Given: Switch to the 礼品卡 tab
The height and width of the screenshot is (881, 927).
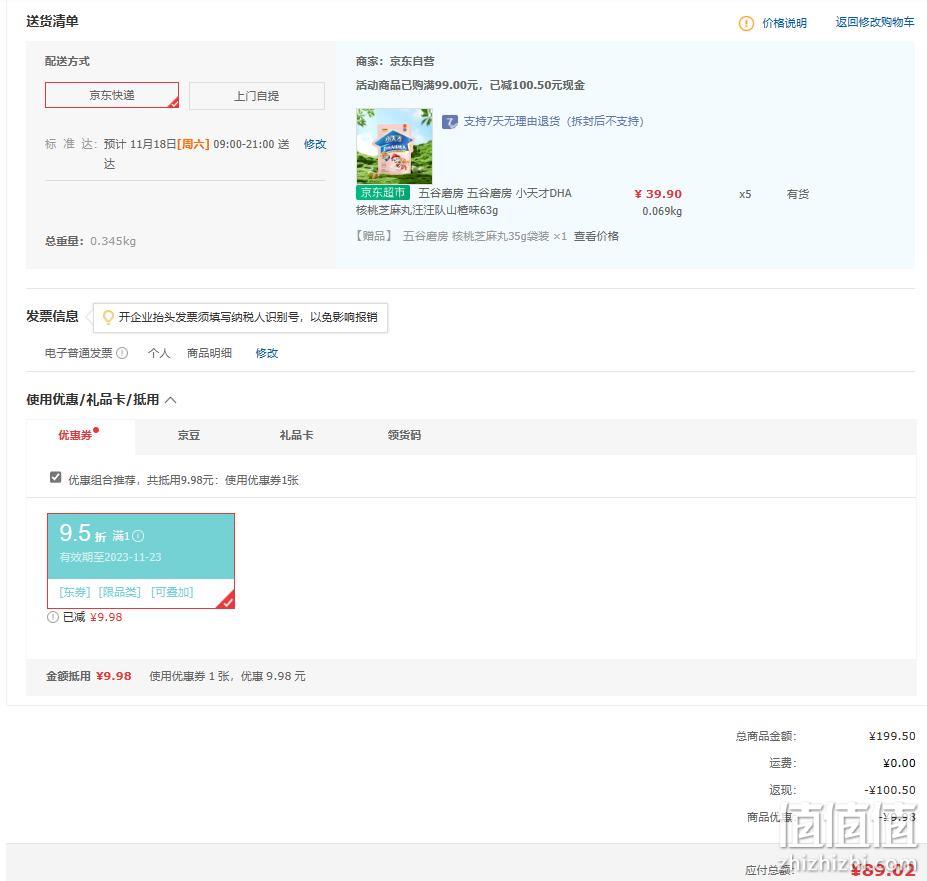Looking at the screenshot, I should pyautogui.click(x=296, y=435).
